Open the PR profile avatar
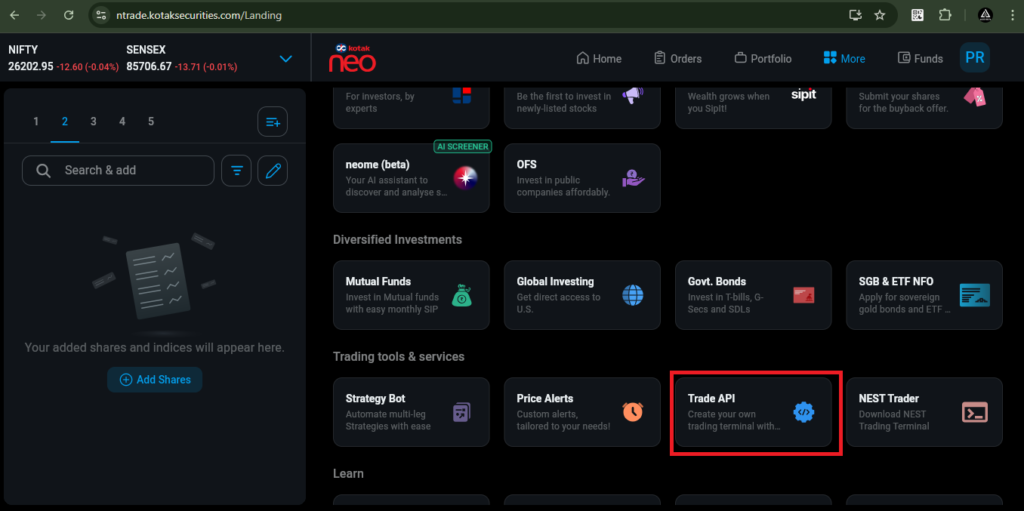This screenshot has height=511, width=1024. pos(974,58)
